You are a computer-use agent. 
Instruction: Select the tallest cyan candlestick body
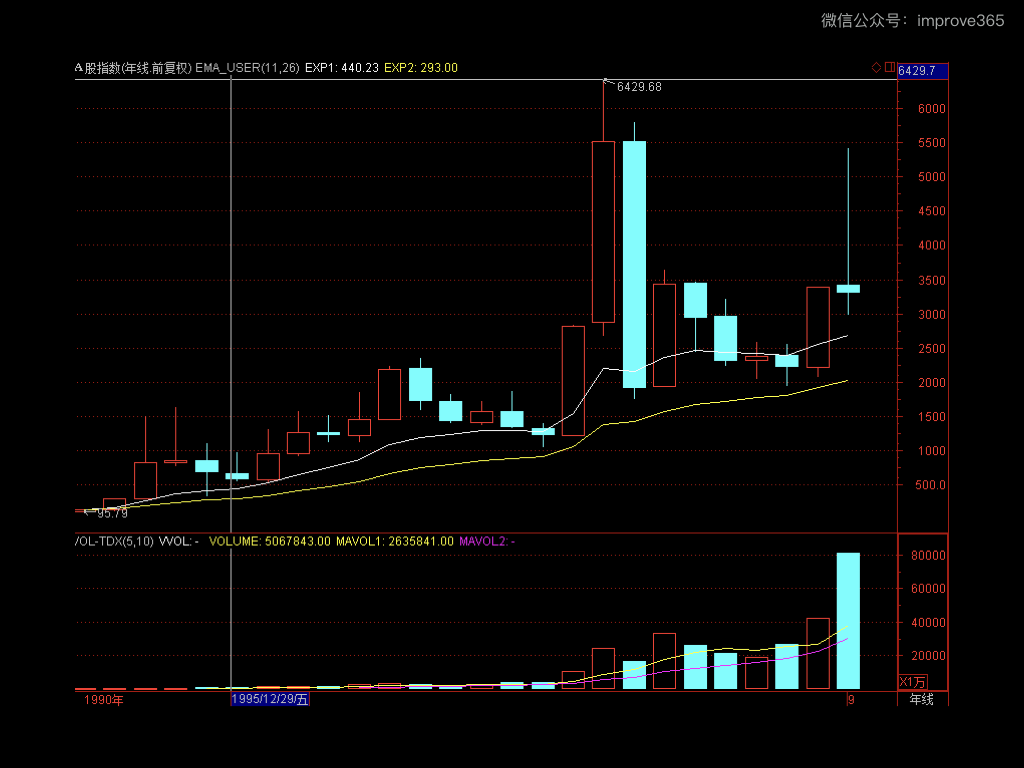point(634,264)
